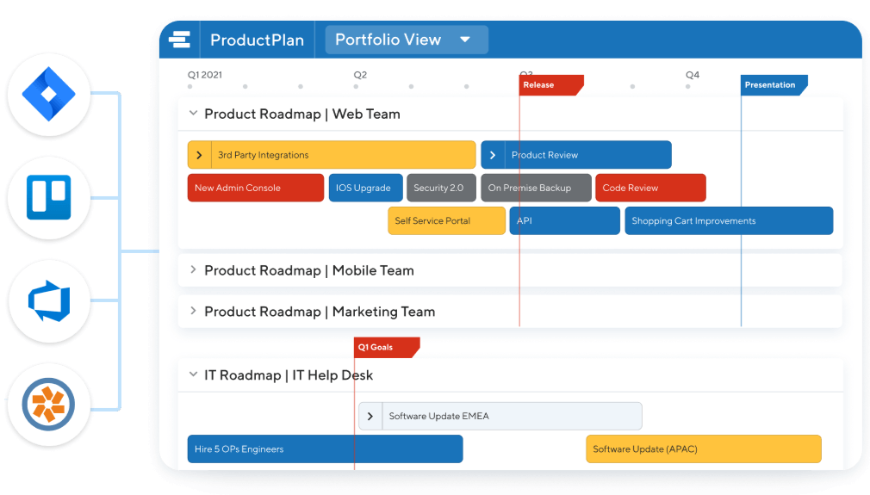Expand the Product Roadmap Mobile Team section
Viewport: 870px width, 495px height.
click(x=193, y=270)
